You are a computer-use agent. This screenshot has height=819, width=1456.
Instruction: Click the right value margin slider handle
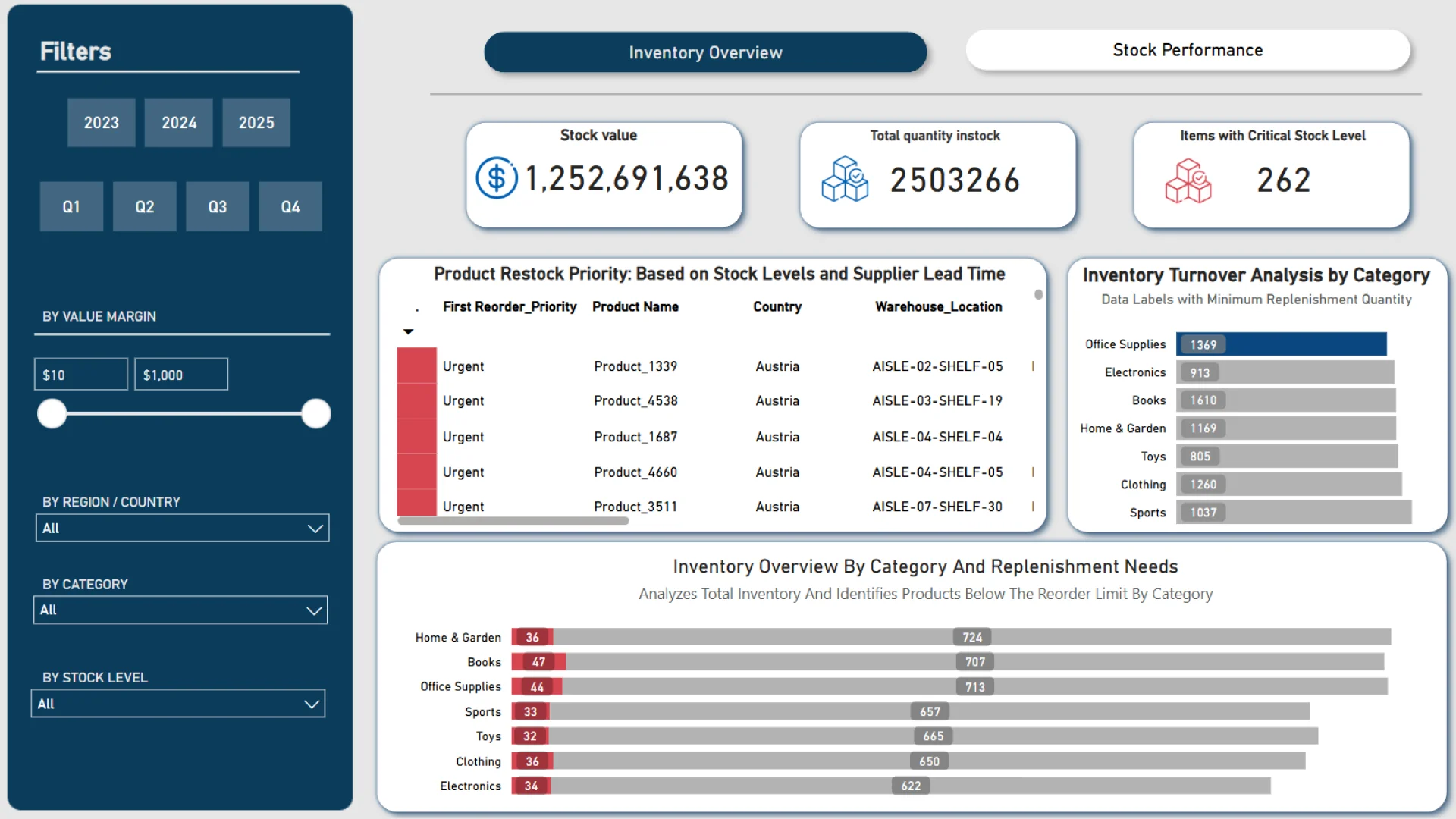click(x=315, y=414)
